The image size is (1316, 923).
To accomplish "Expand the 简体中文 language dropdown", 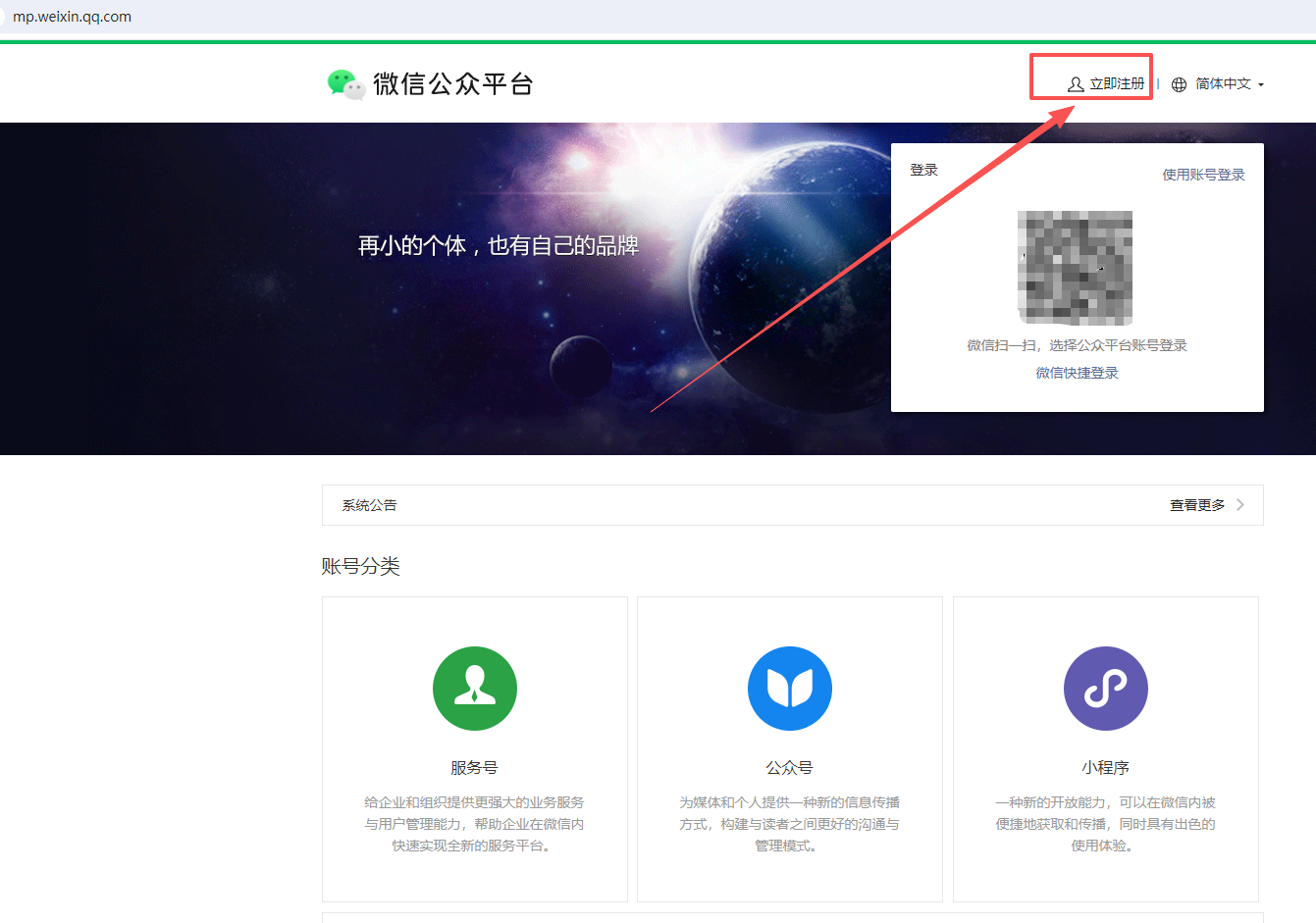I will pos(1230,84).
